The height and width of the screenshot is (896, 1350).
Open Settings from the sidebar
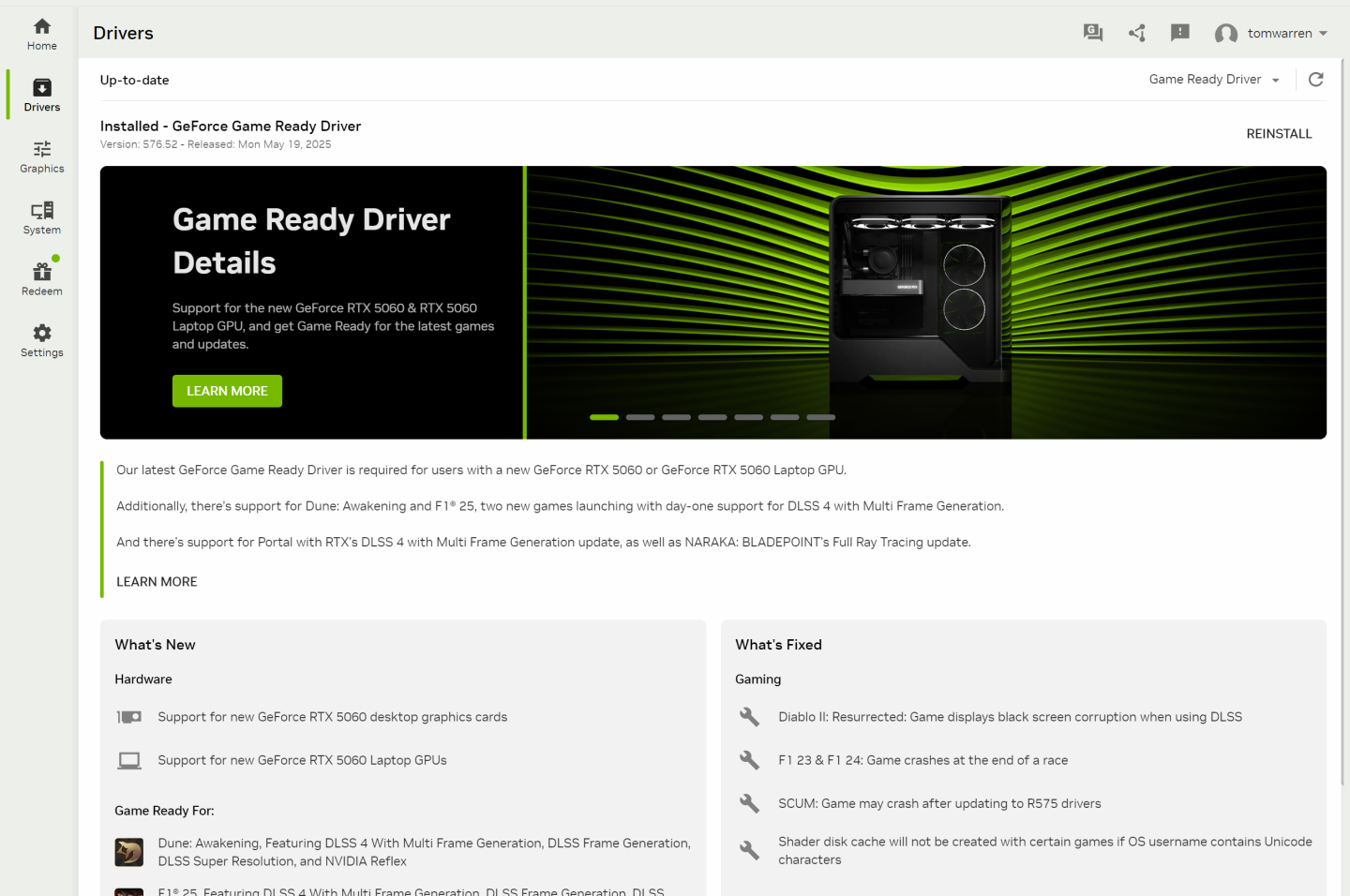[41, 341]
